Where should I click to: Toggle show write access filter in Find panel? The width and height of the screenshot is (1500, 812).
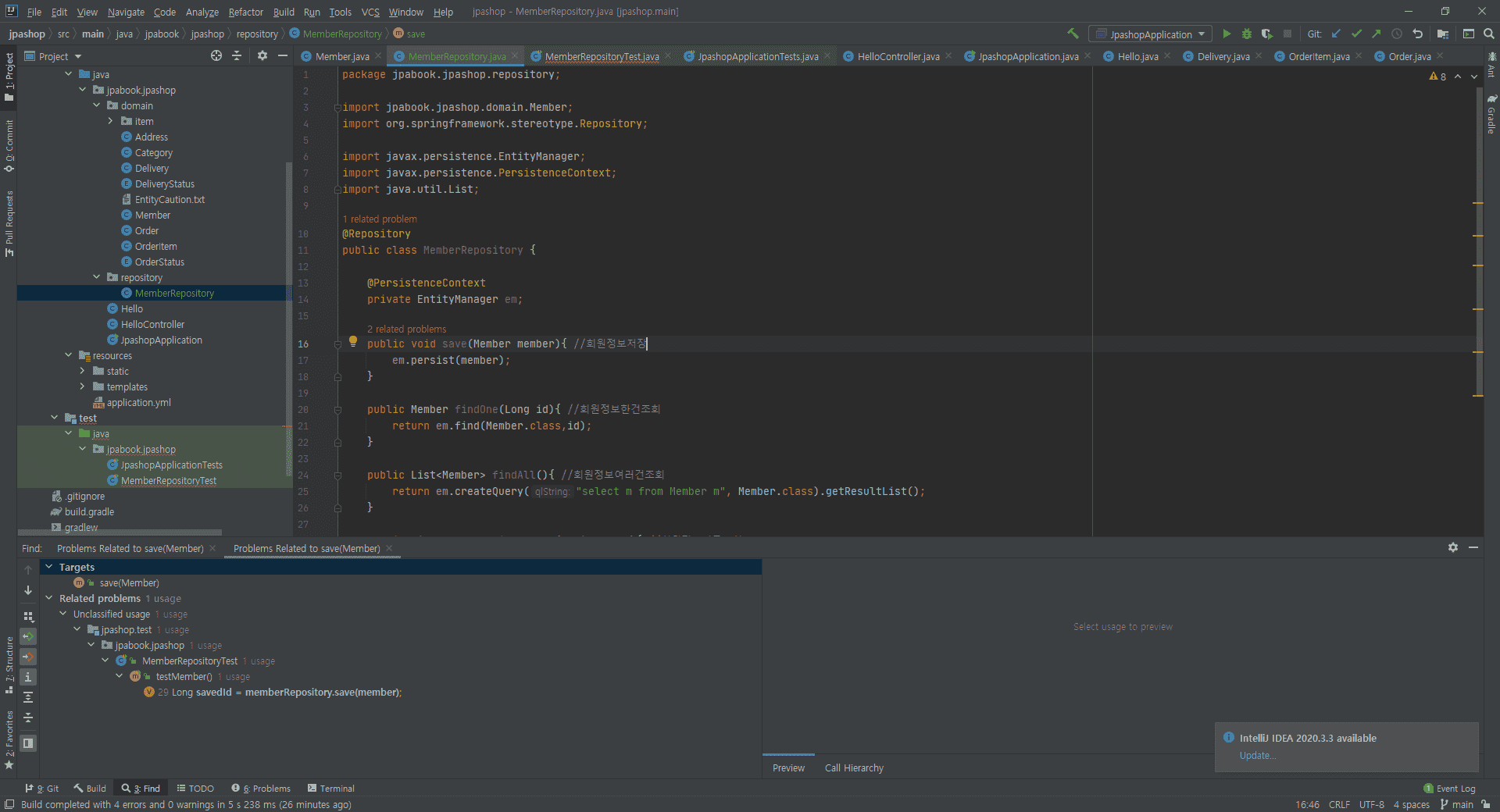pyautogui.click(x=28, y=657)
